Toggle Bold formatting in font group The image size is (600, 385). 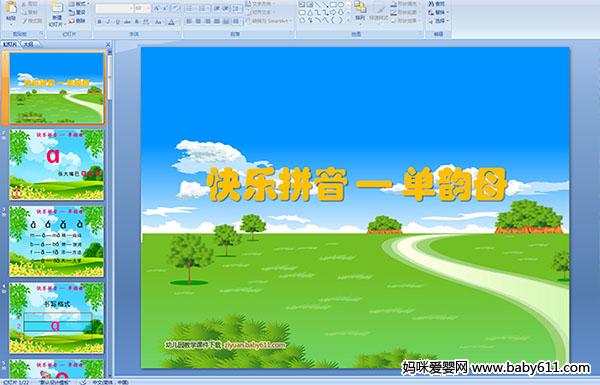(x=99, y=22)
